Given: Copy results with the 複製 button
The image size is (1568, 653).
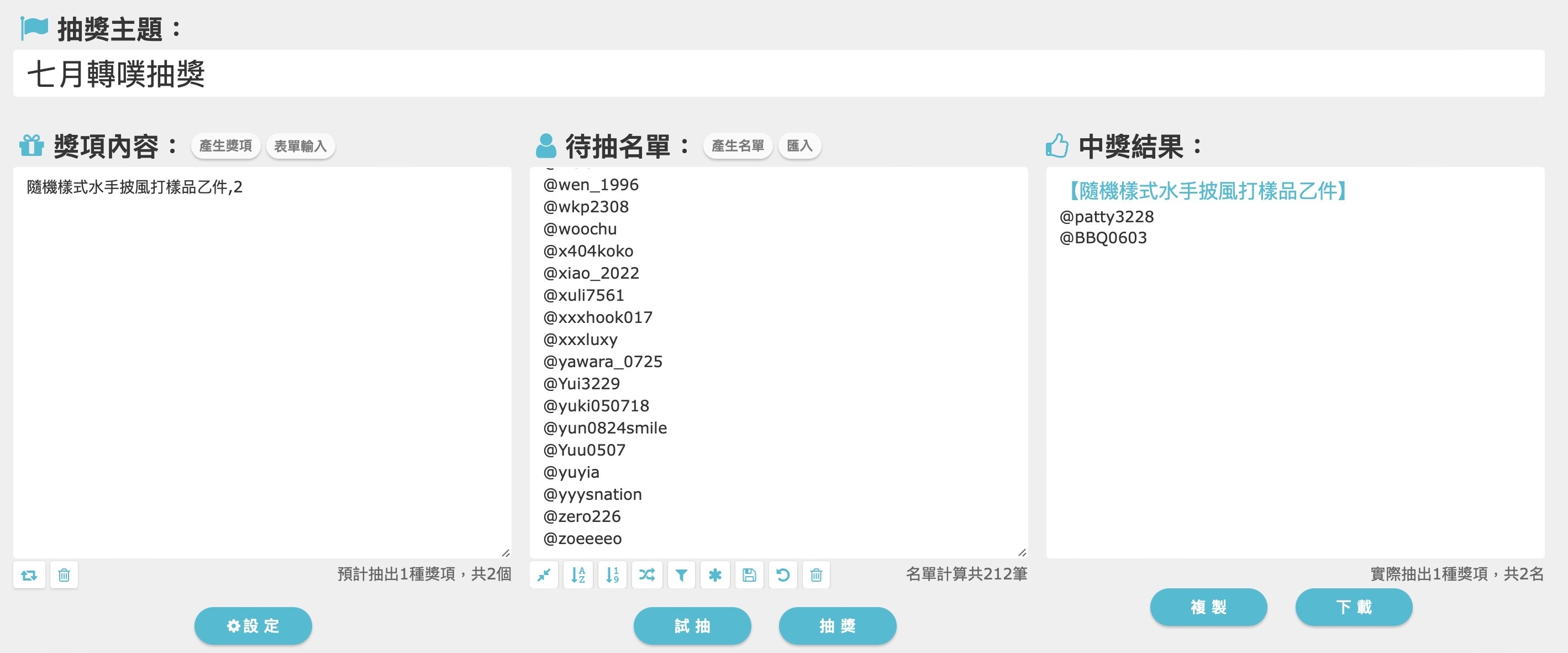Looking at the screenshot, I should tap(1209, 607).
